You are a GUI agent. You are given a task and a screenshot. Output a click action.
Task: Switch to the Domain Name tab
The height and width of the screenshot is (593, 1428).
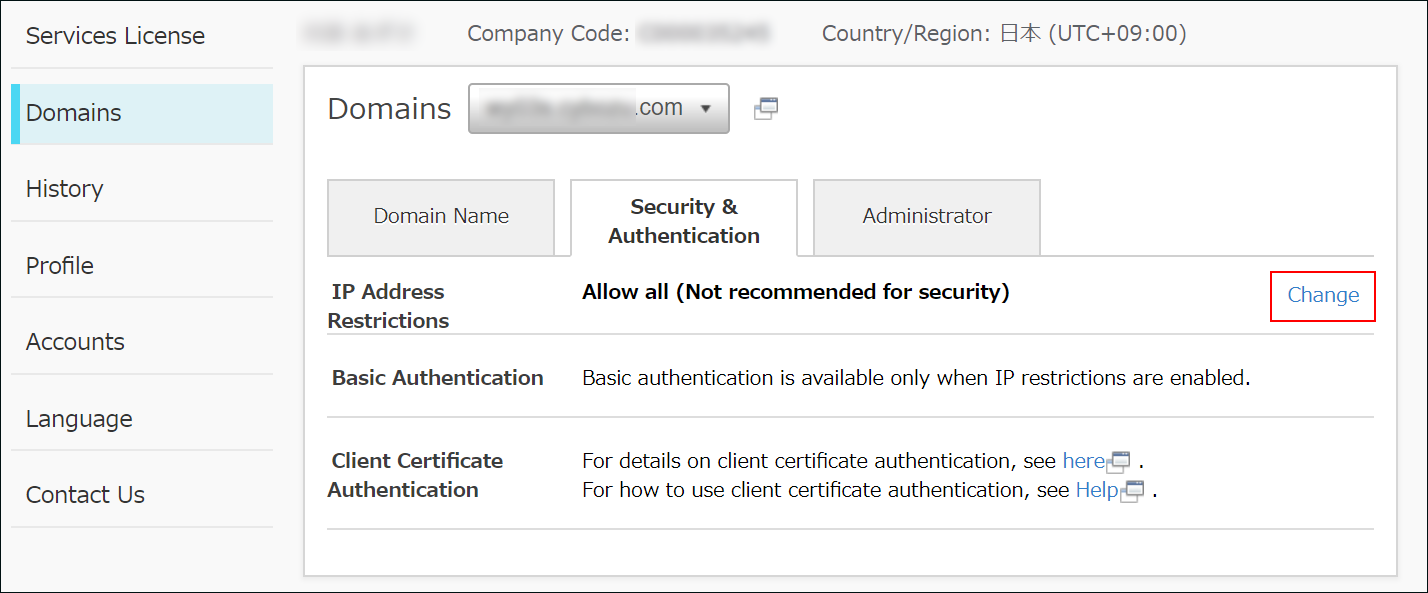click(x=441, y=217)
